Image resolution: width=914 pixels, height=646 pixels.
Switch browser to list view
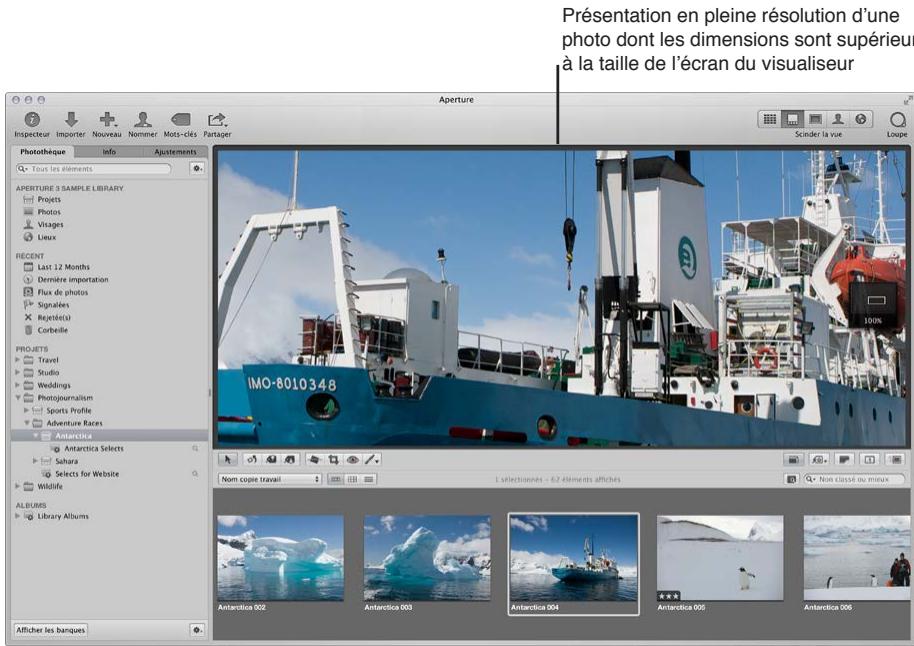368,479
